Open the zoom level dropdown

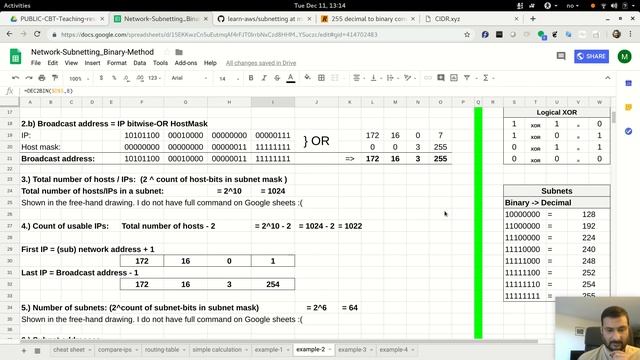point(79,78)
